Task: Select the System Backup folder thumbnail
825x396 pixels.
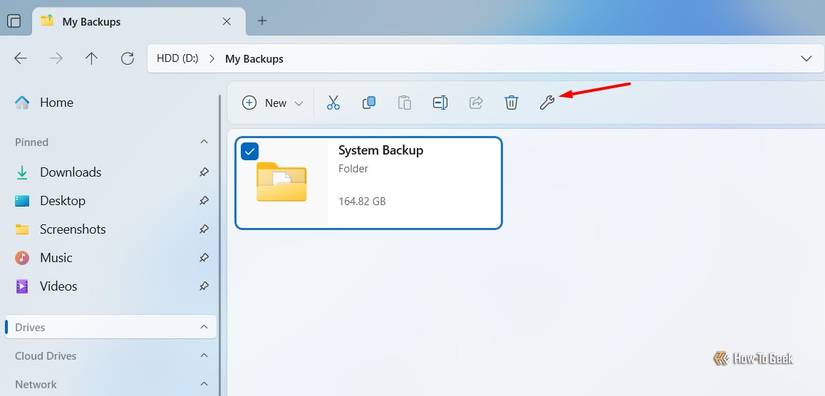Action: (x=281, y=182)
